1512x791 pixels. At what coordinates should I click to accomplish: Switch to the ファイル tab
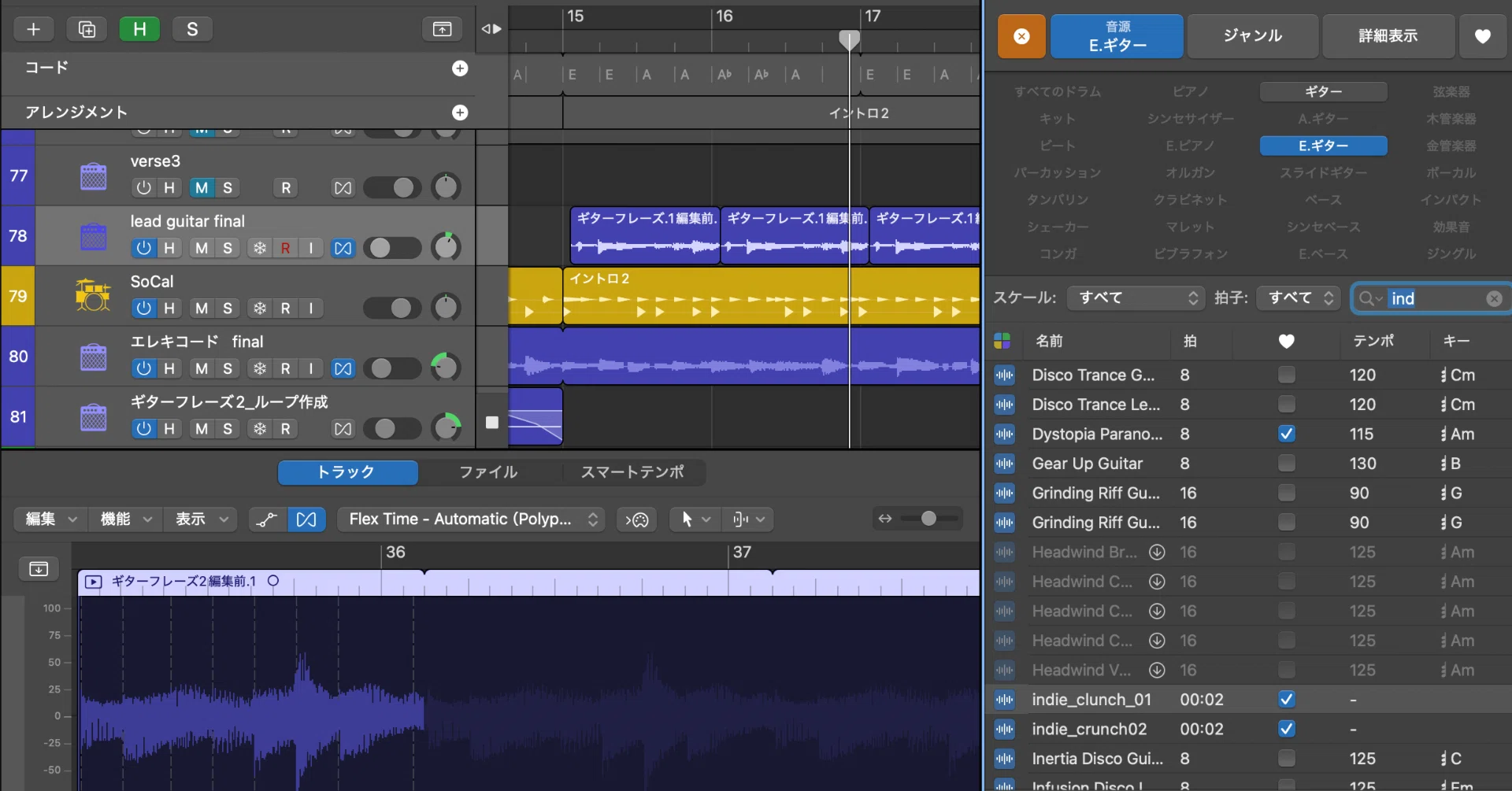pyautogui.click(x=489, y=472)
